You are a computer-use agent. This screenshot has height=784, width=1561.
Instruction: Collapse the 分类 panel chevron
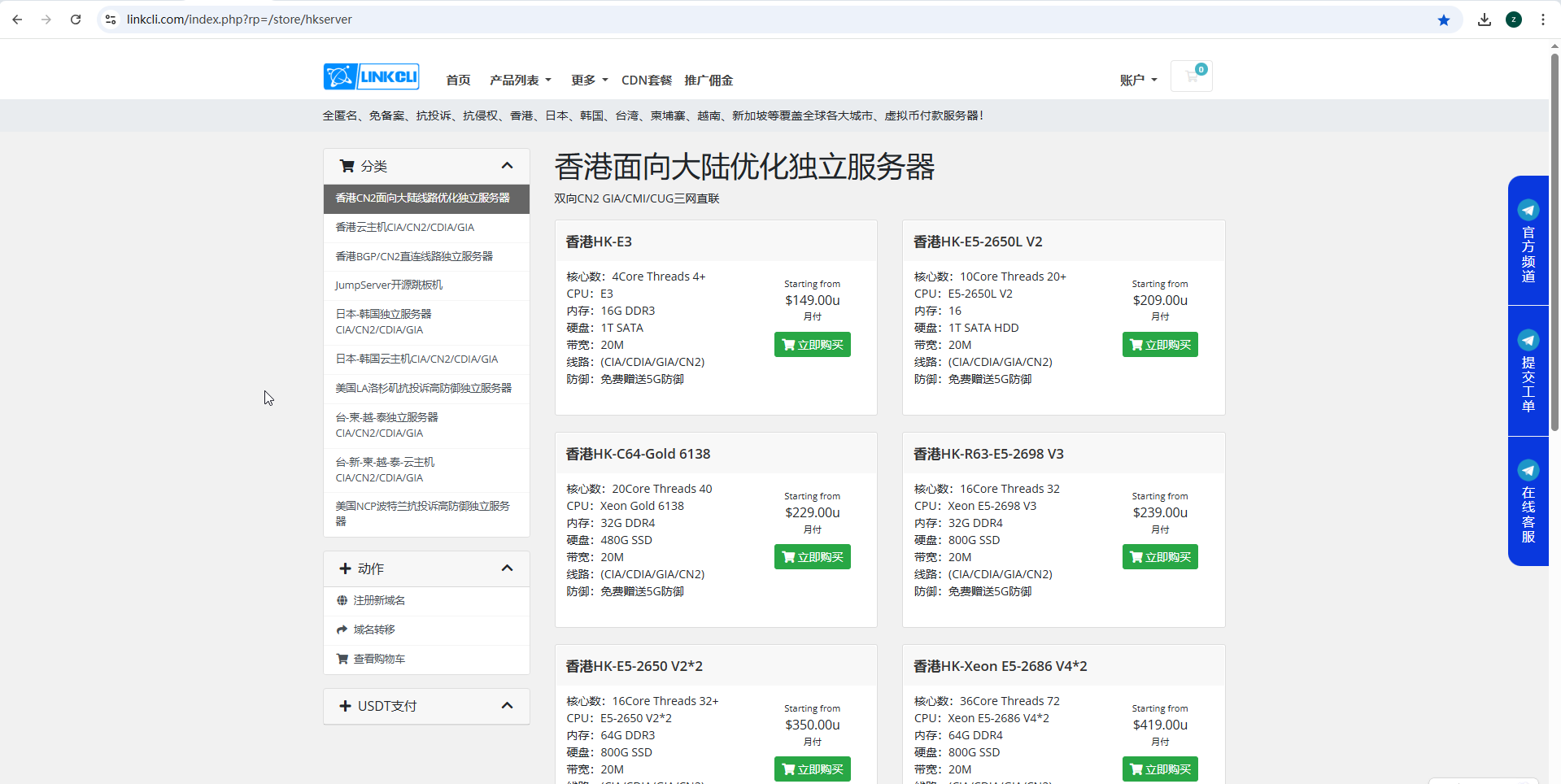(x=507, y=166)
